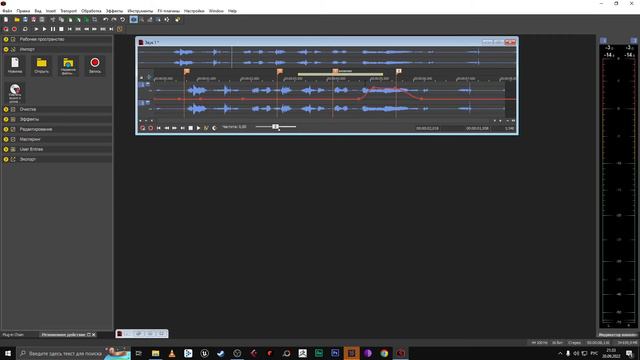Open the Файл menu
The image size is (640, 360).
(7, 11)
